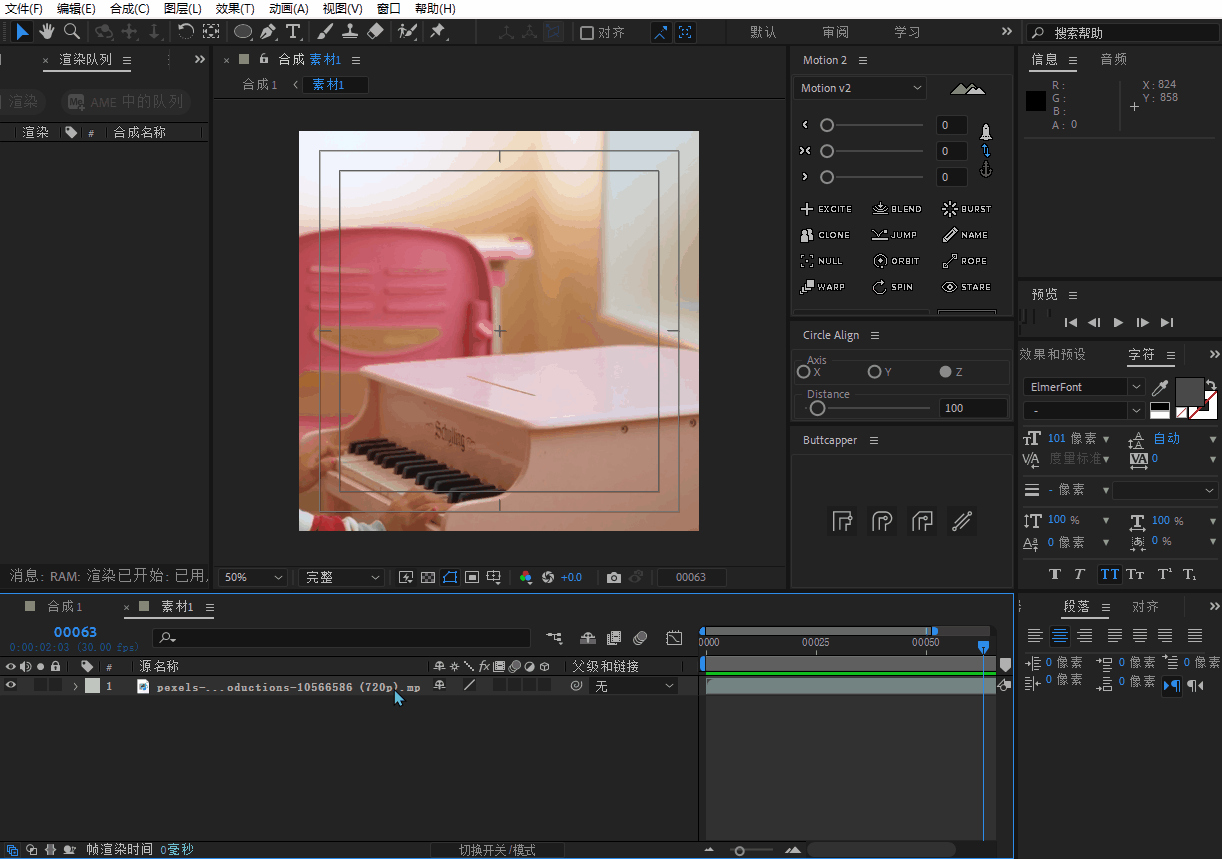The height and width of the screenshot is (859, 1222).
Task: Take a snapshot with the camera icon
Action: pyautogui.click(x=614, y=577)
